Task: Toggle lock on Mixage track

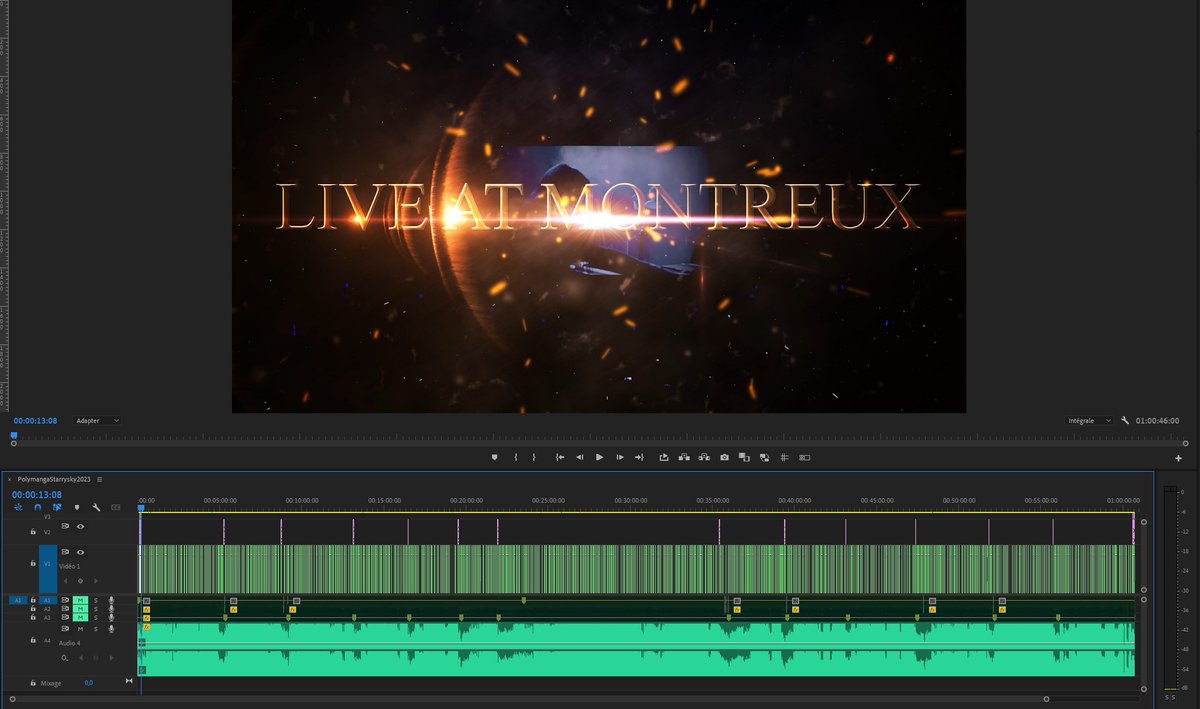Action: (33, 683)
